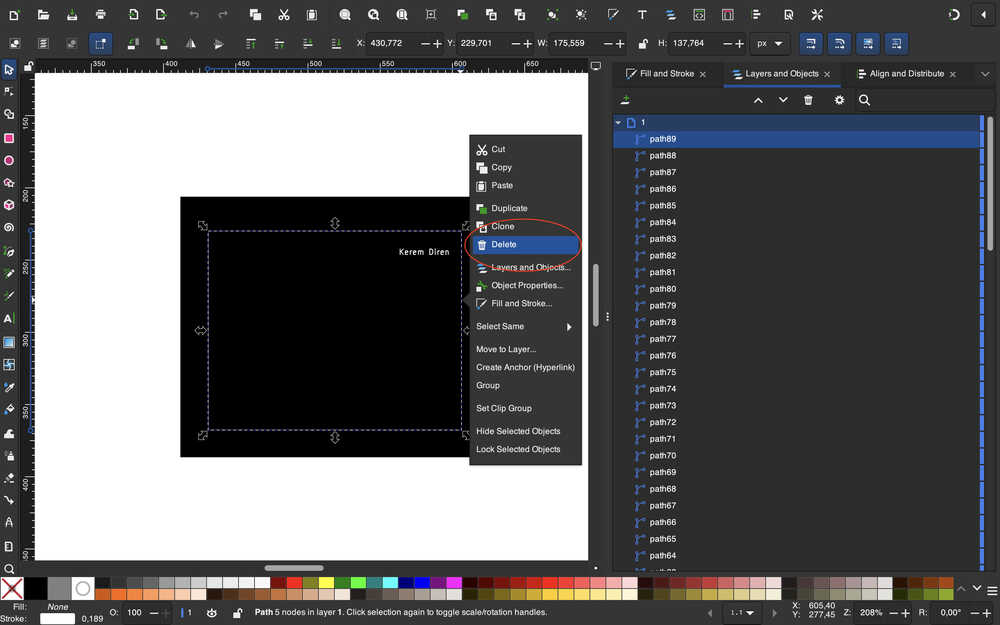
Task: Lower selection to bottom
Action: point(336,43)
